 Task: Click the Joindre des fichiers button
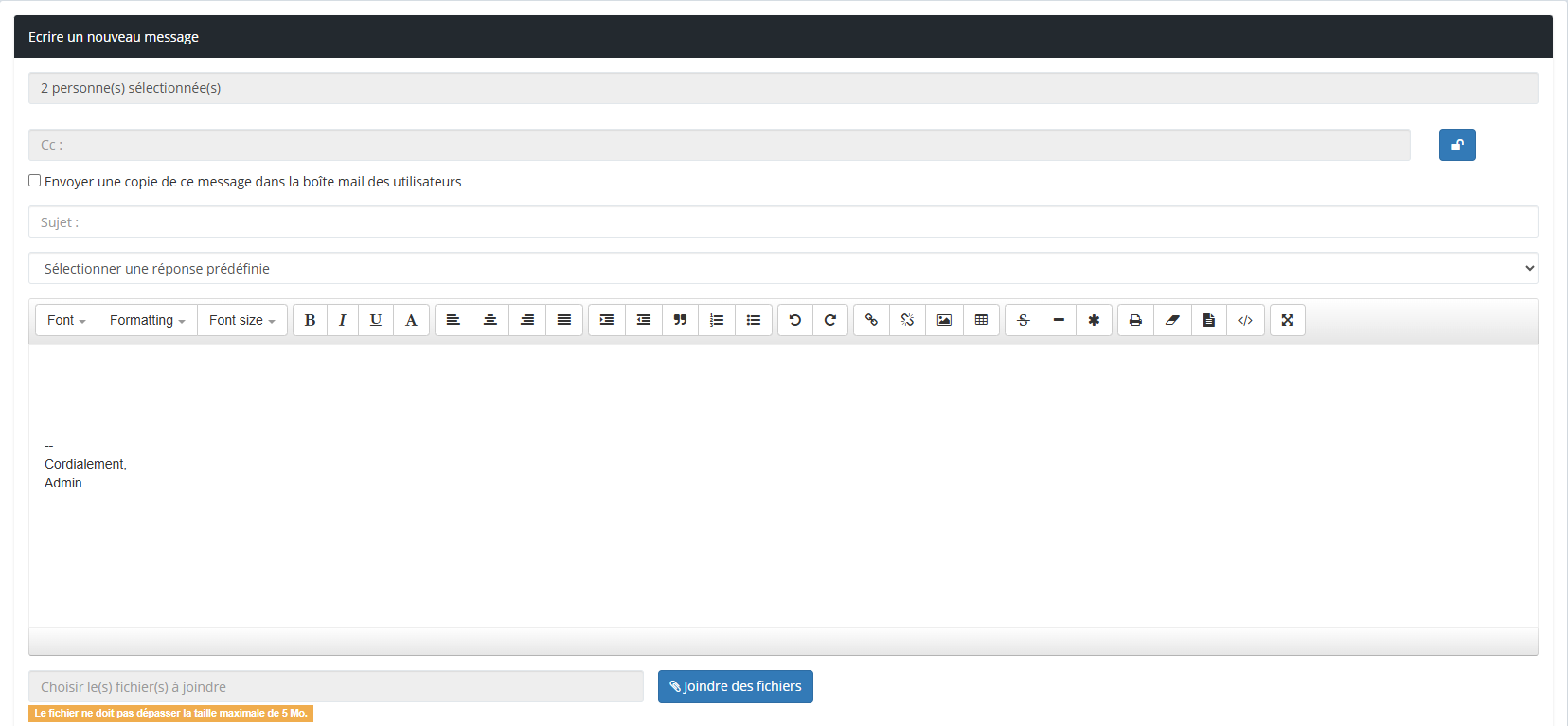[735, 687]
